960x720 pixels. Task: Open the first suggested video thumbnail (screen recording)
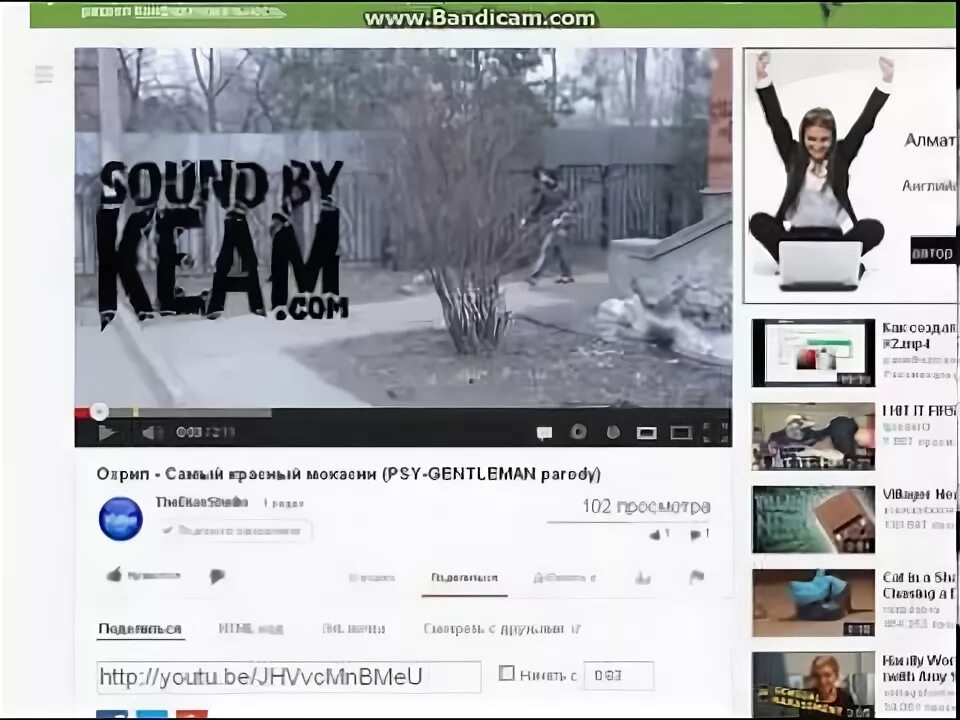(813, 353)
